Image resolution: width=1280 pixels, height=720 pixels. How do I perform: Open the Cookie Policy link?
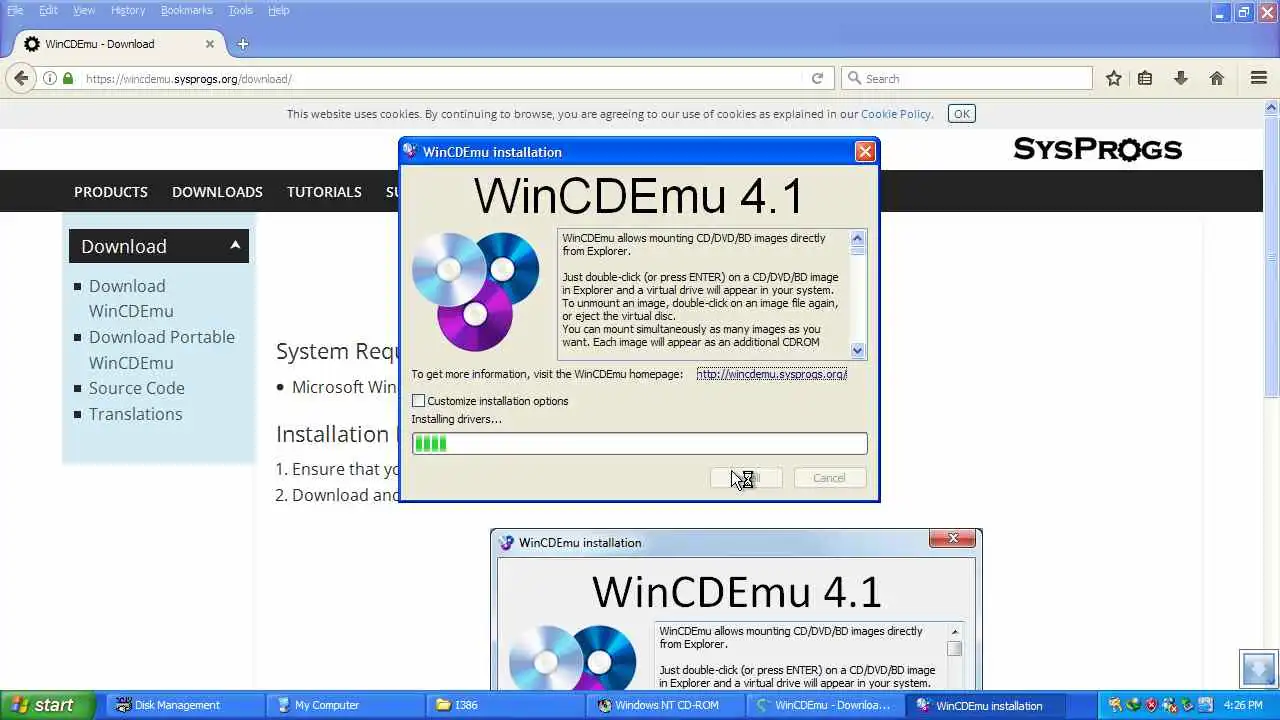896,114
